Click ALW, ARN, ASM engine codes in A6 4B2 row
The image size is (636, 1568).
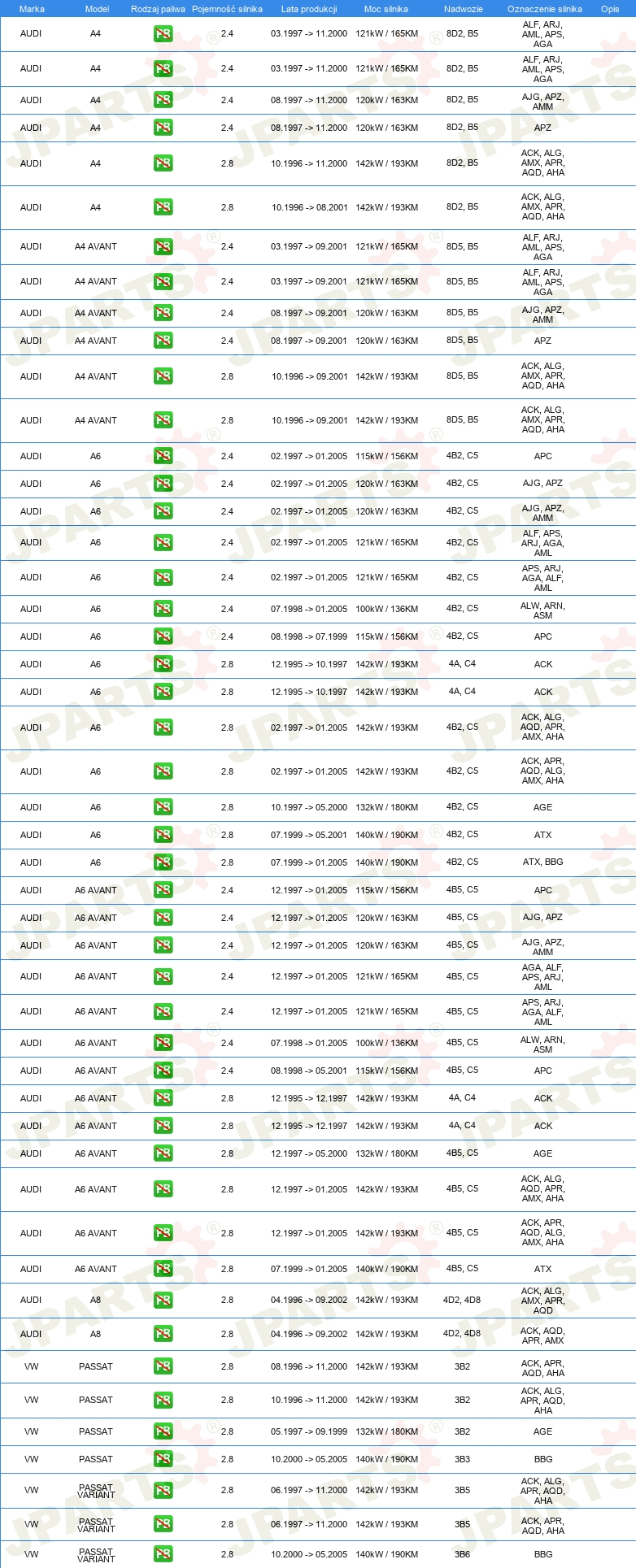click(542, 610)
